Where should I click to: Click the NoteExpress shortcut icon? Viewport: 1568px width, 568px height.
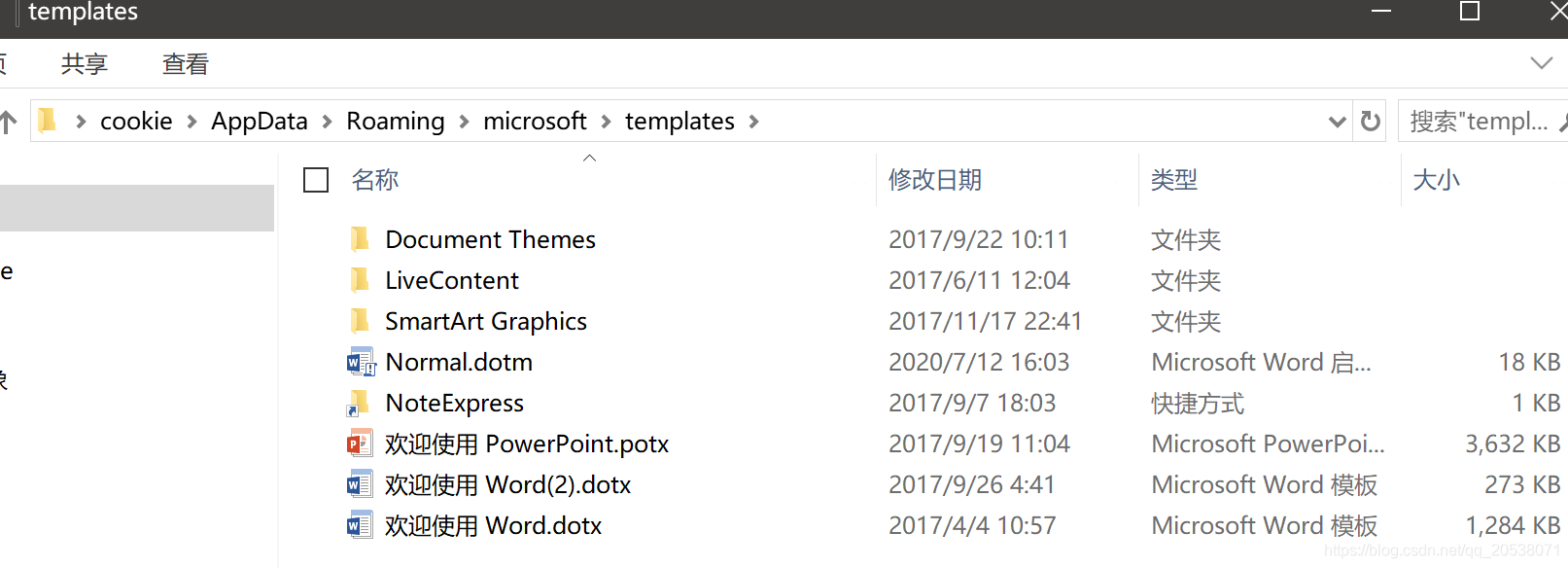[359, 403]
